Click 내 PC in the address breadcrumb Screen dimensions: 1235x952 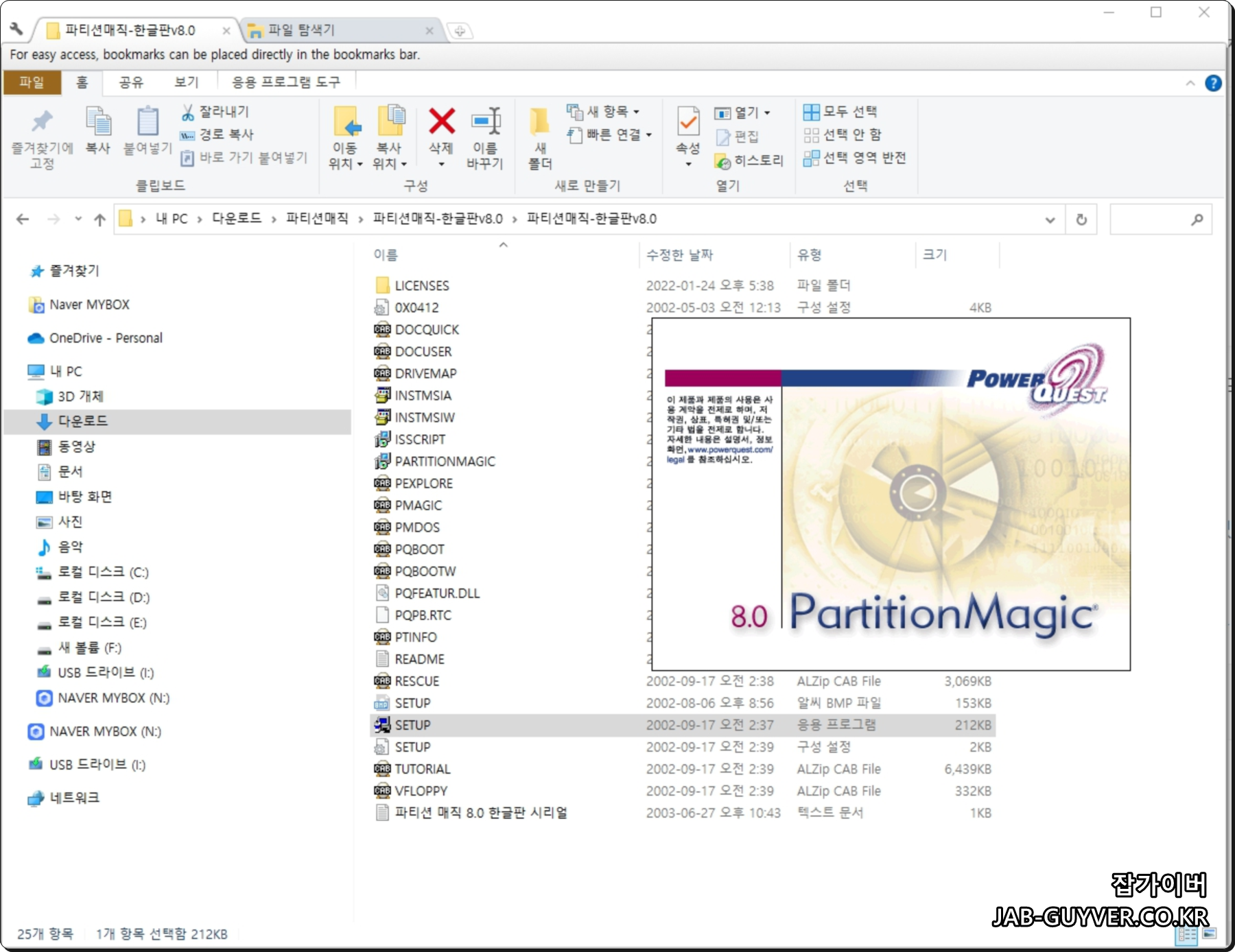tap(172, 218)
